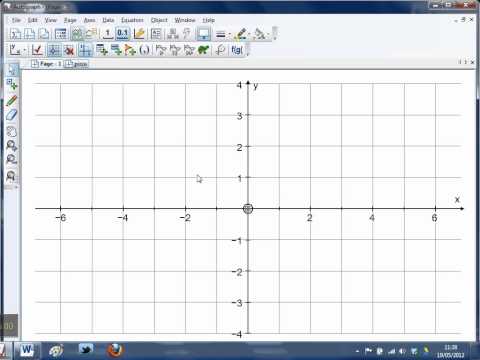The width and height of the screenshot is (480, 360).
Task: Click the first slow plot flag icon
Action: pos(161,50)
